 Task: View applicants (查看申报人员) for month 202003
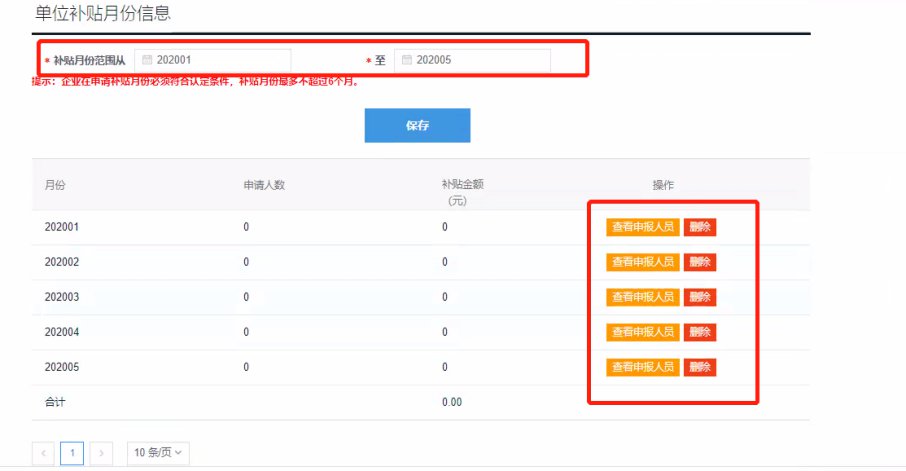coord(643,297)
